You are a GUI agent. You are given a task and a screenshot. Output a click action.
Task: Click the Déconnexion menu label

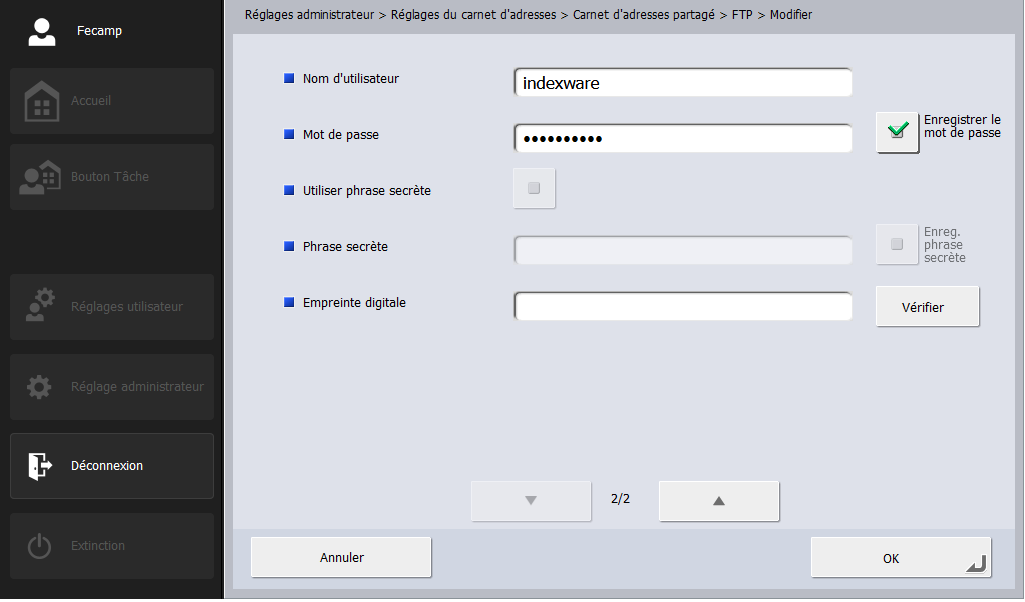tap(107, 466)
